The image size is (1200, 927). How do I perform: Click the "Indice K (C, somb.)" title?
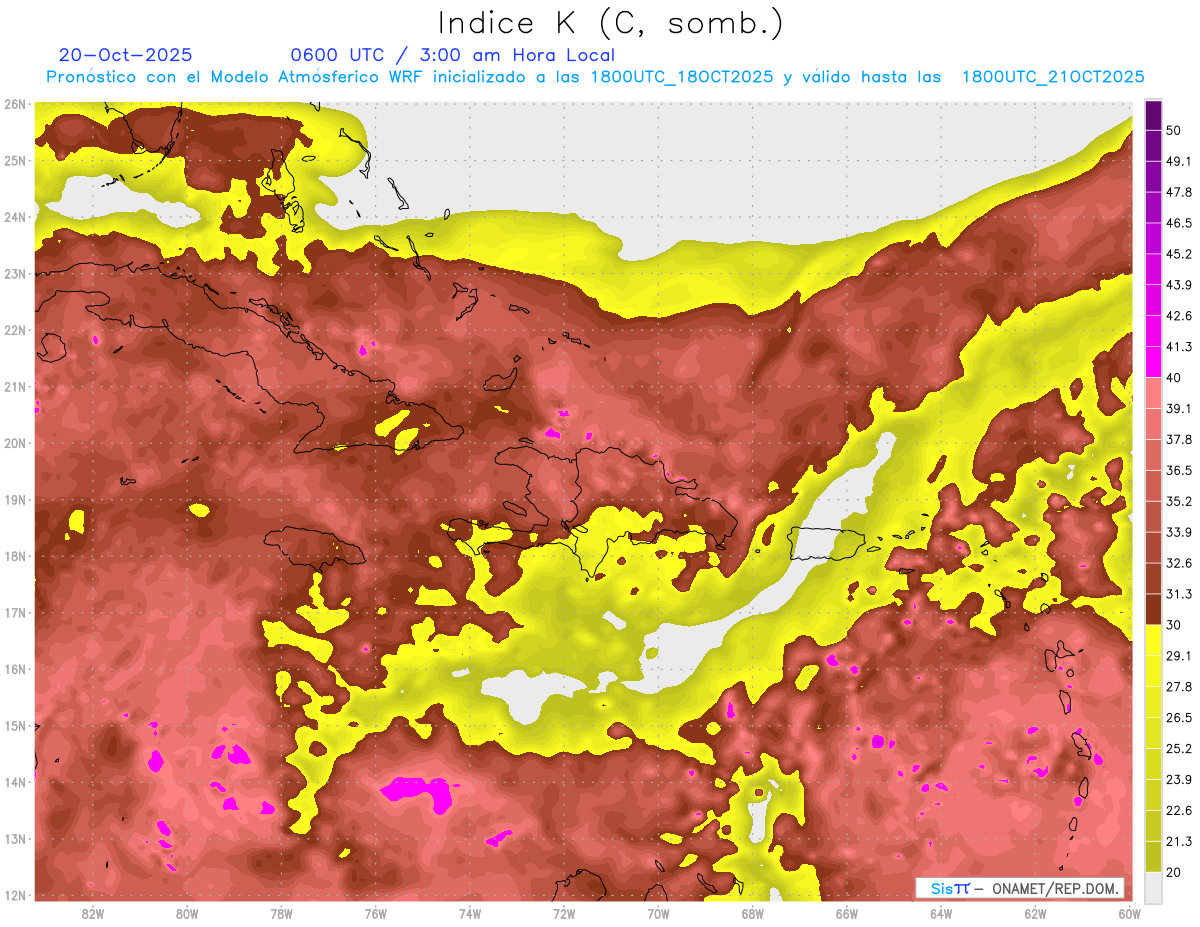(611, 22)
